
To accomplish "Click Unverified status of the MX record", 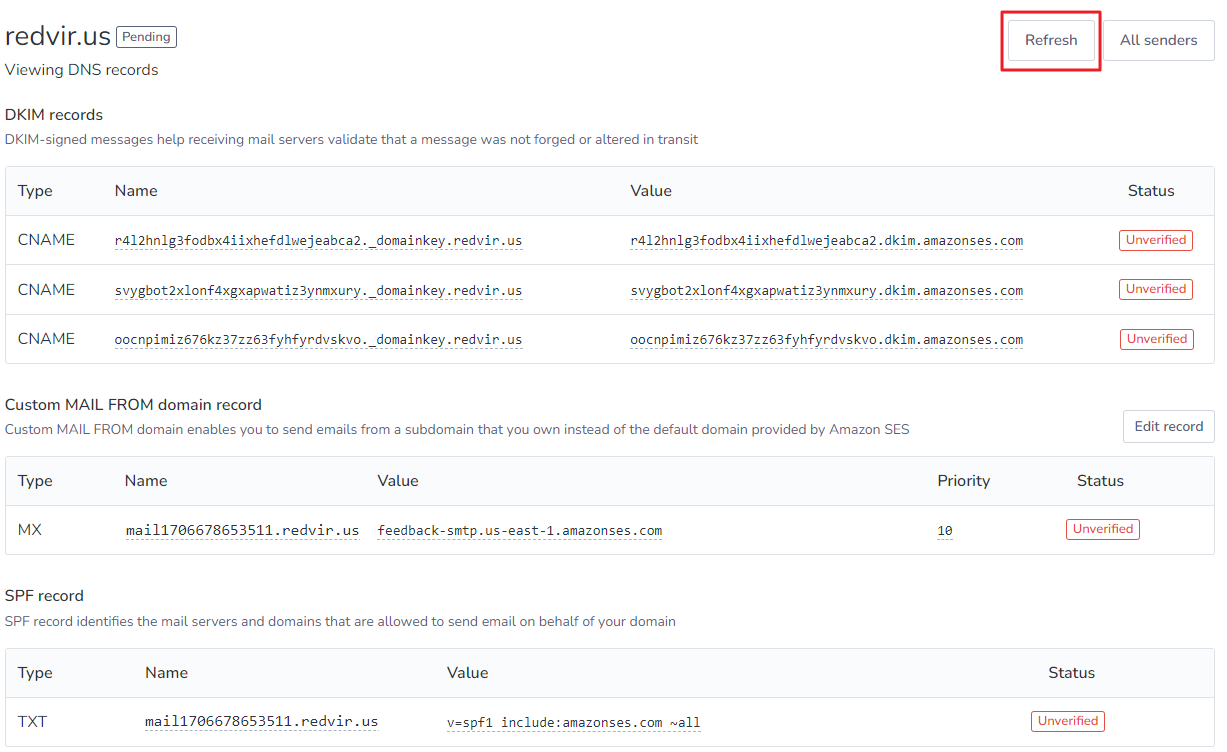I will [1103, 529].
